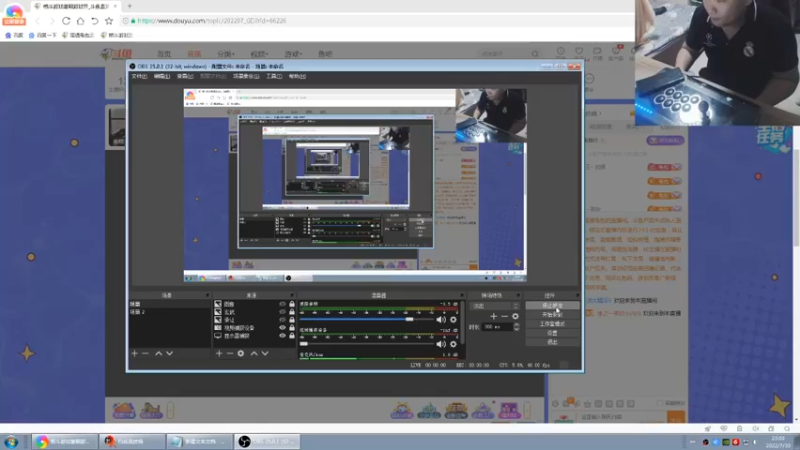Open the OBS 工具 menu
800x450 pixels.
point(274,77)
